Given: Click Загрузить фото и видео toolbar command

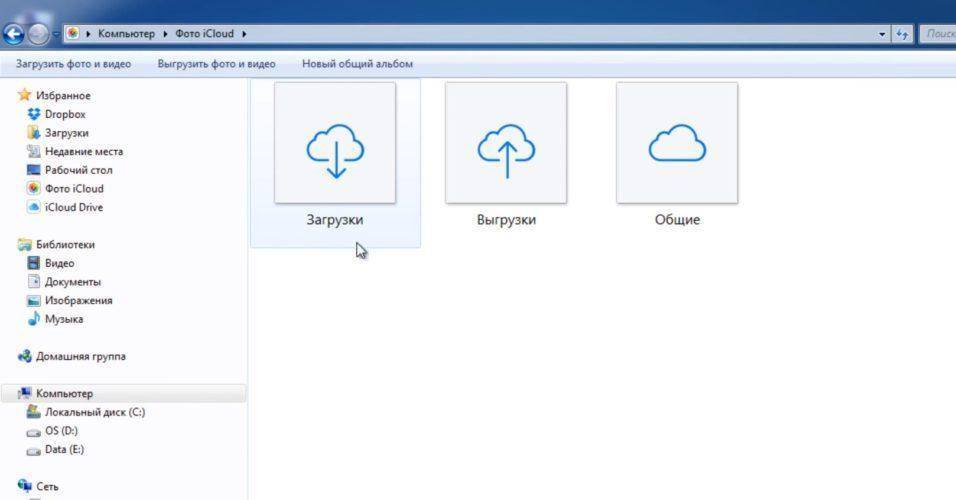Looking at the screenshot, I should click(x=73, y=64).
